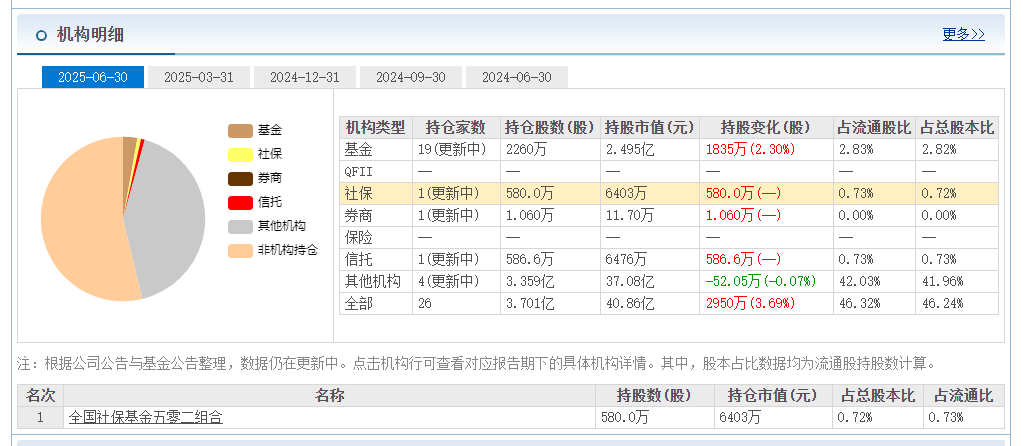Image resolution: width=1027 pixels, height=446 pixels.
Task: Select the 券商 institution row
Action: [669, 215]
